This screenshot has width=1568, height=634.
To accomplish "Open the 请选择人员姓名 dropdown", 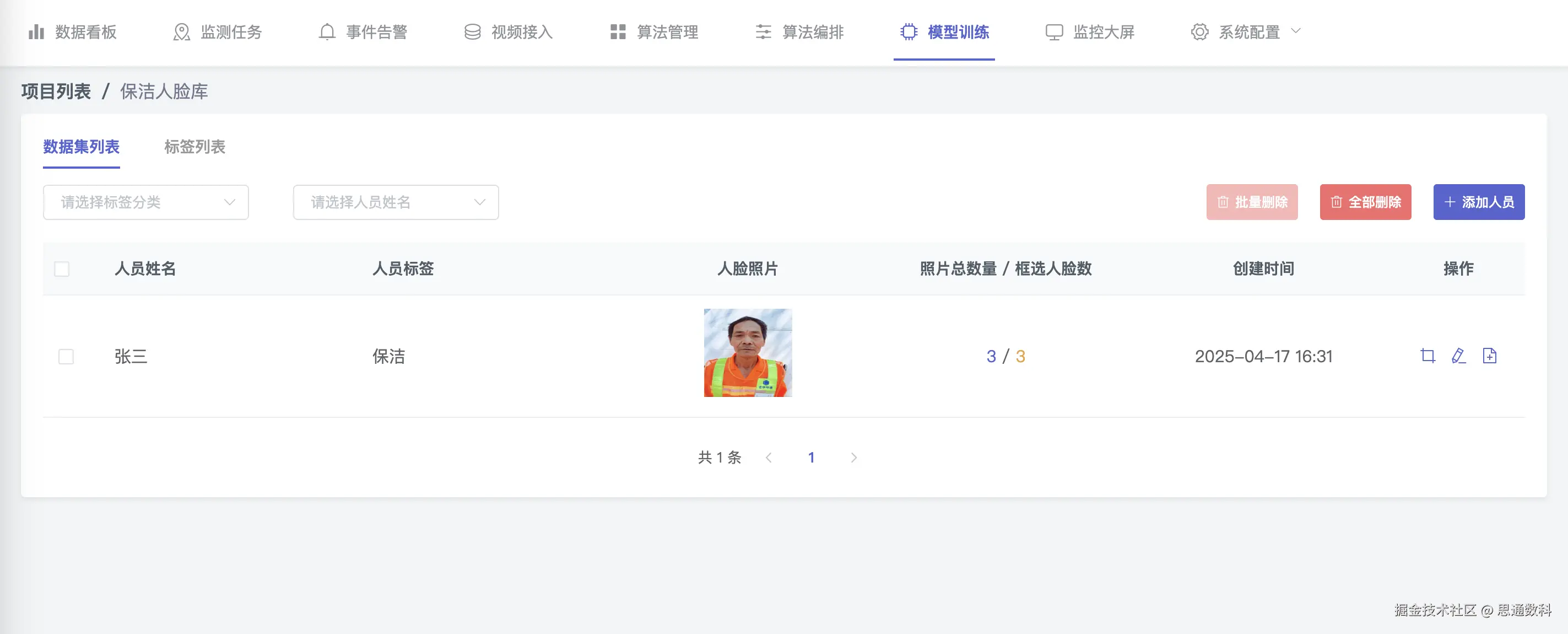I will [x=396, y=202].
